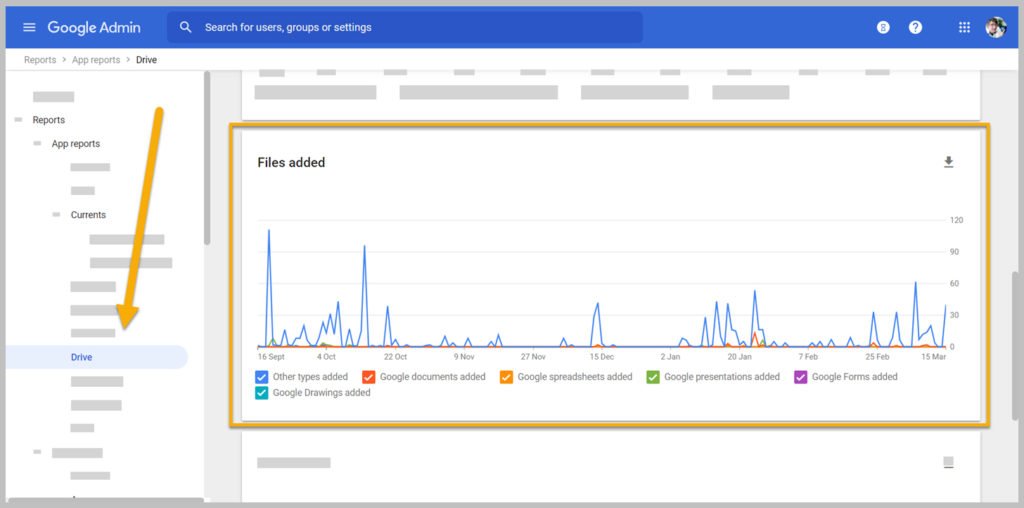This screenshot has height=508, width=1024.
Task: Go to App reports breadcrumb link
Action: [96, 60]
